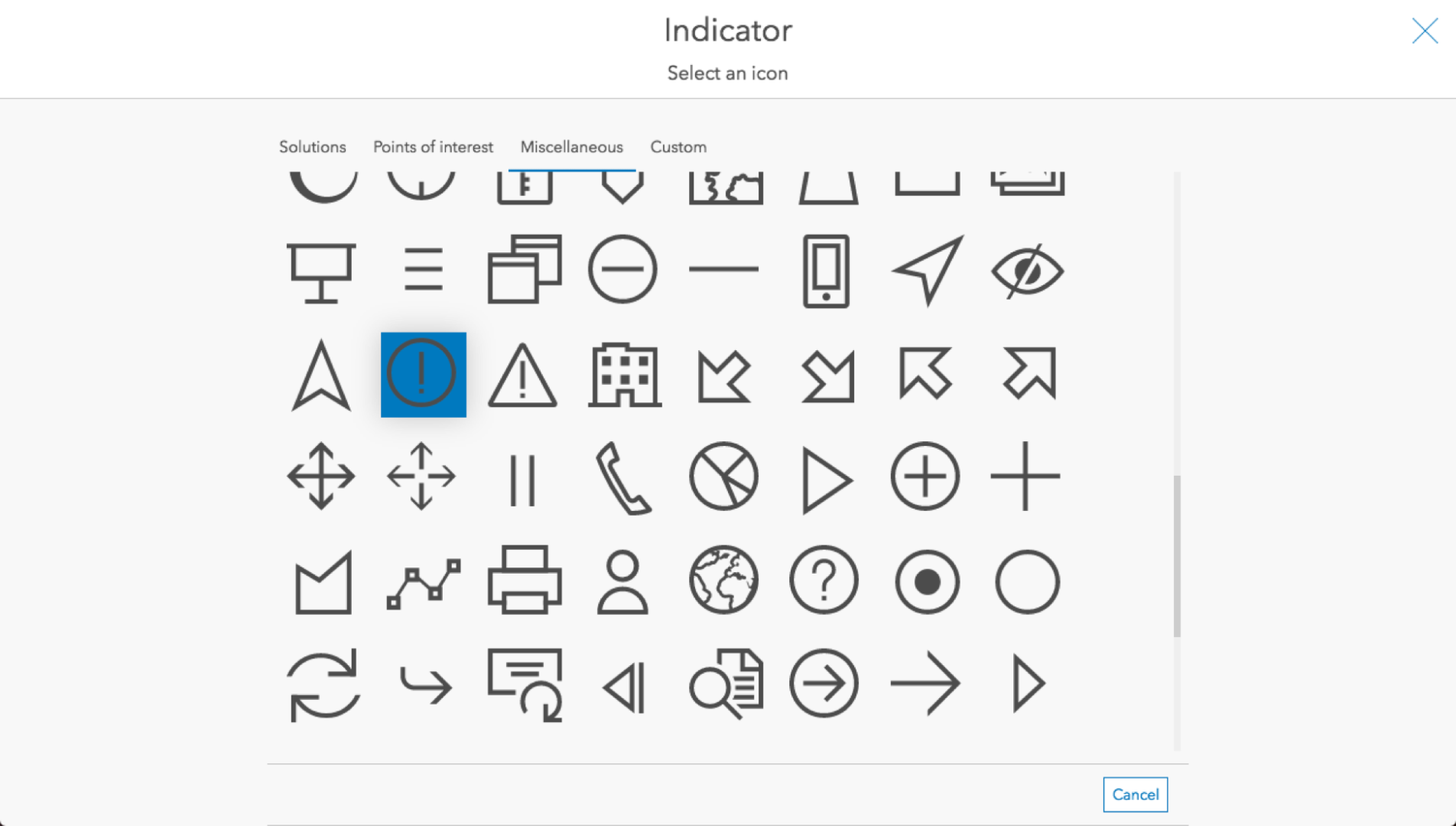Select the down-right arrow icon
This screenshot has width=1456, height=826.
click(827, 376)
